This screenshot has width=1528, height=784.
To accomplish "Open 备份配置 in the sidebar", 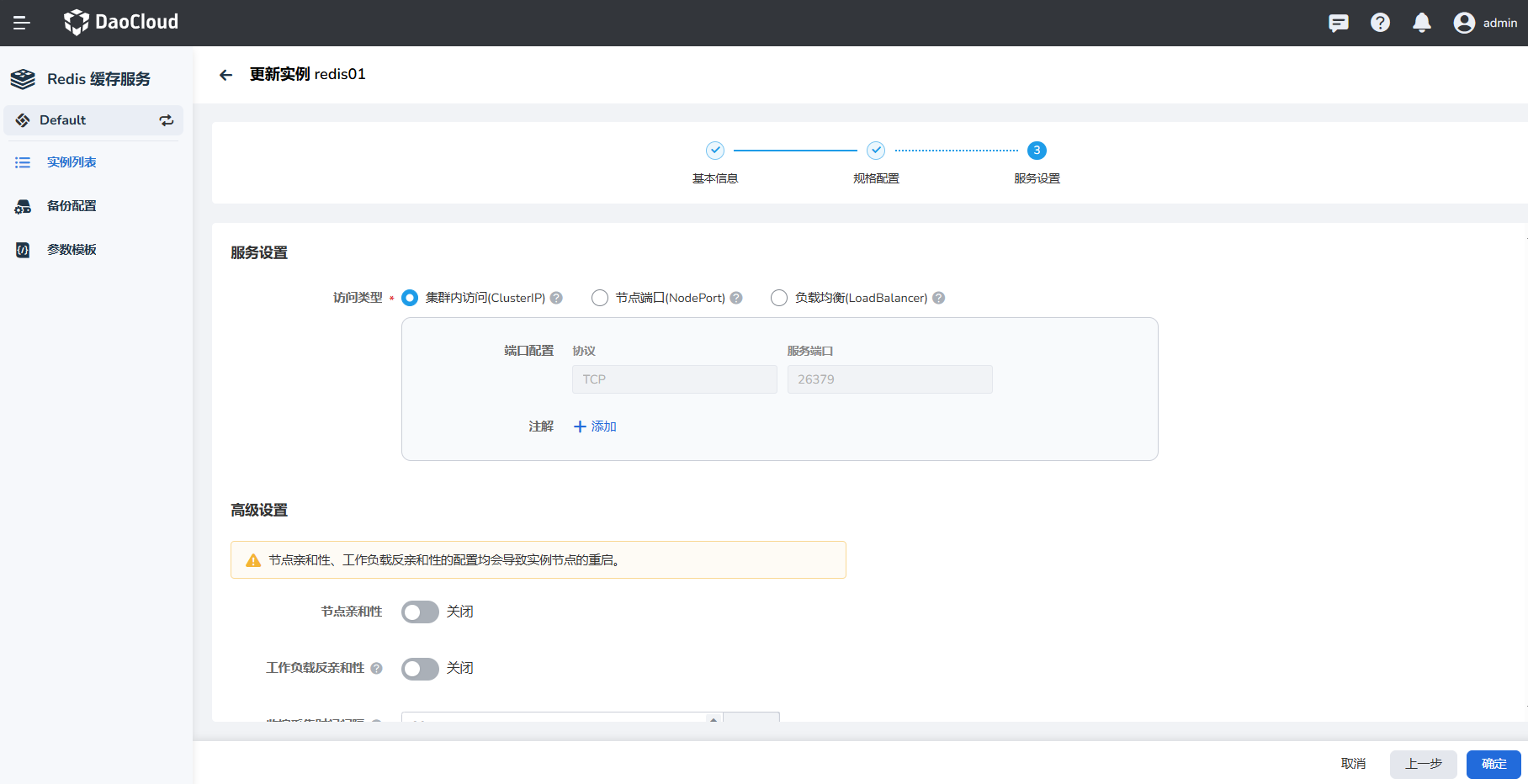I will click(72, 206).
